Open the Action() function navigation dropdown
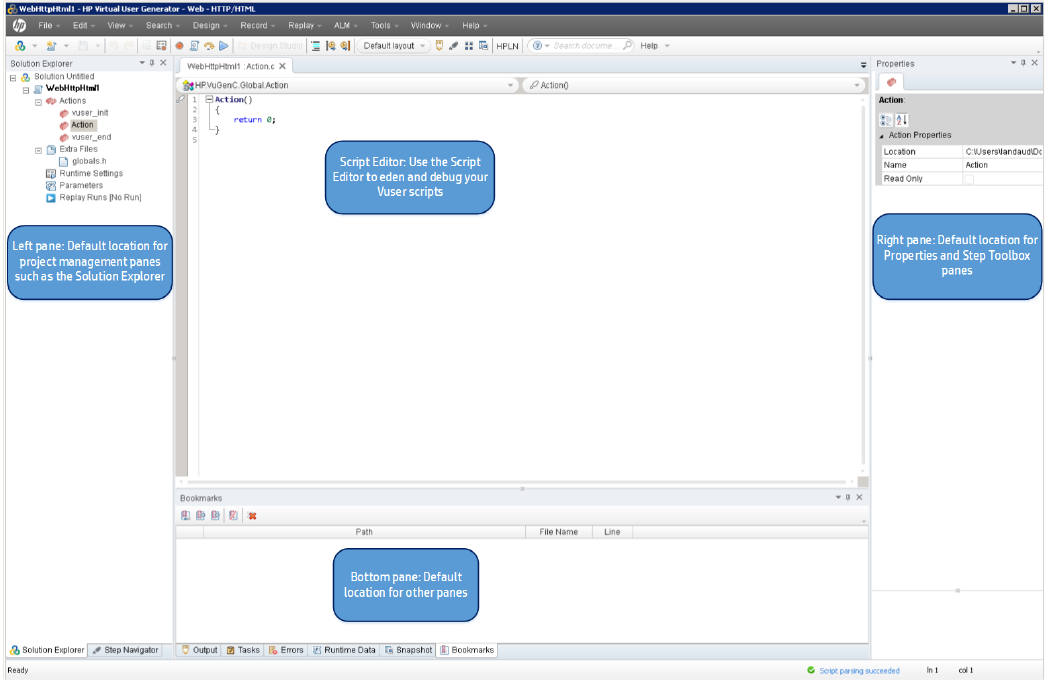The width and height of the screenshot is (1045, 681). point(857,84)
